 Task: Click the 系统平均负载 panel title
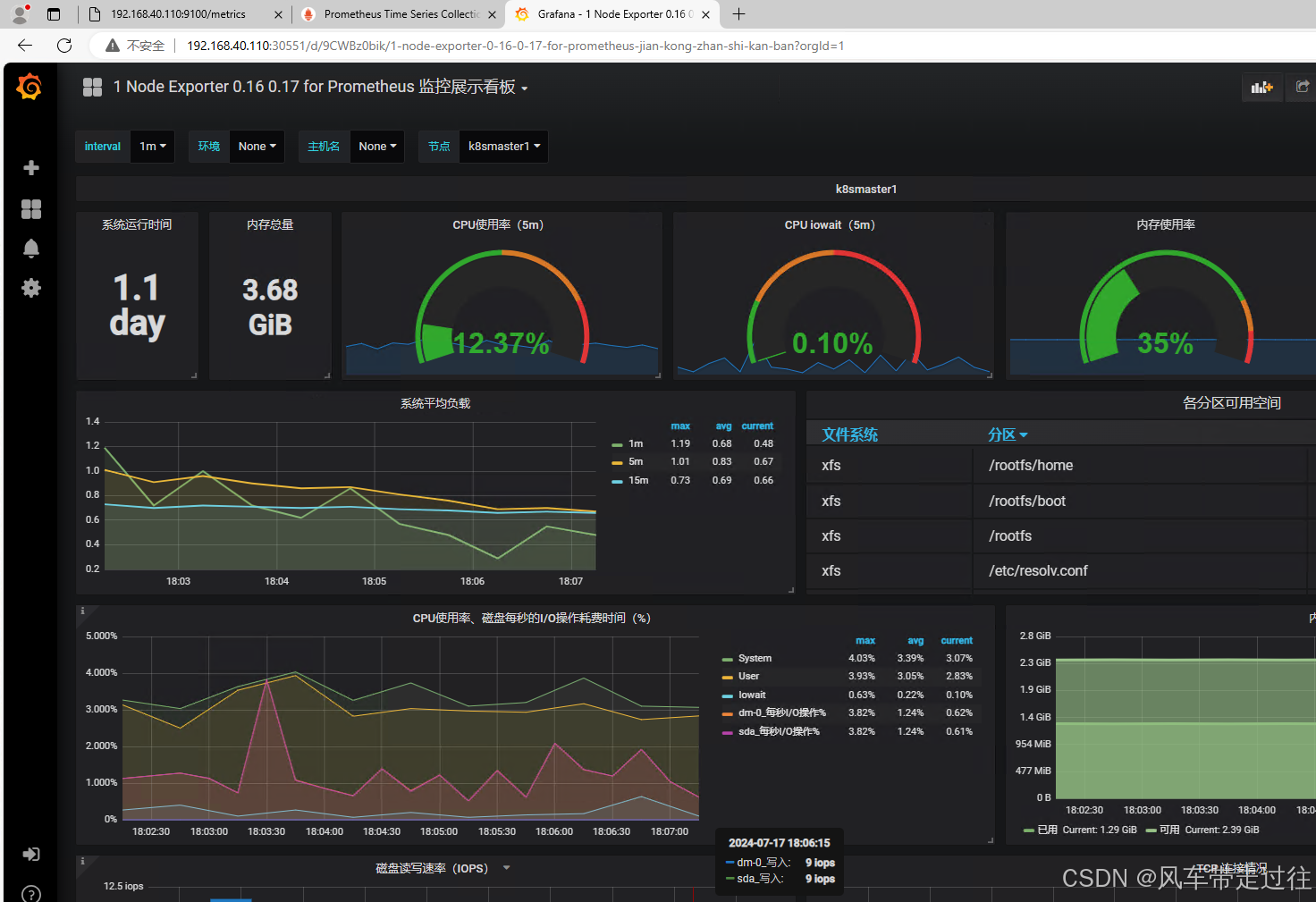click(x=435, y=403)
